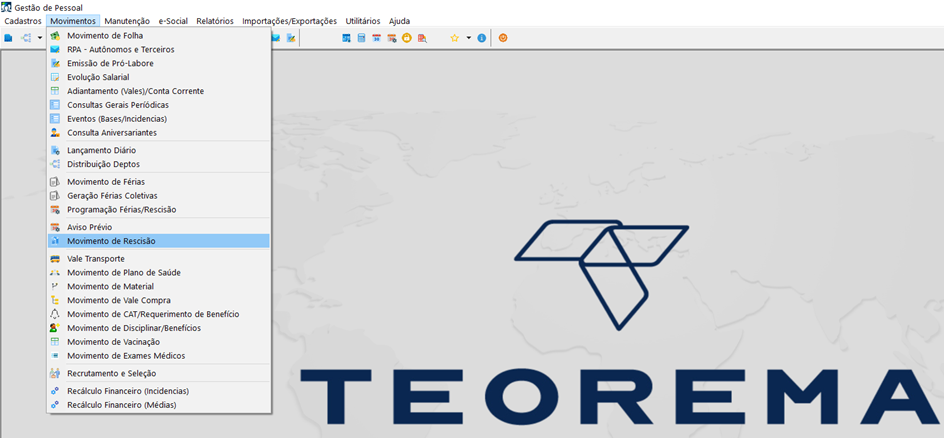This screenshot has width=944, height=438.
Task: Click the department tree toolbar icon
Action: (x=26, y=38)
